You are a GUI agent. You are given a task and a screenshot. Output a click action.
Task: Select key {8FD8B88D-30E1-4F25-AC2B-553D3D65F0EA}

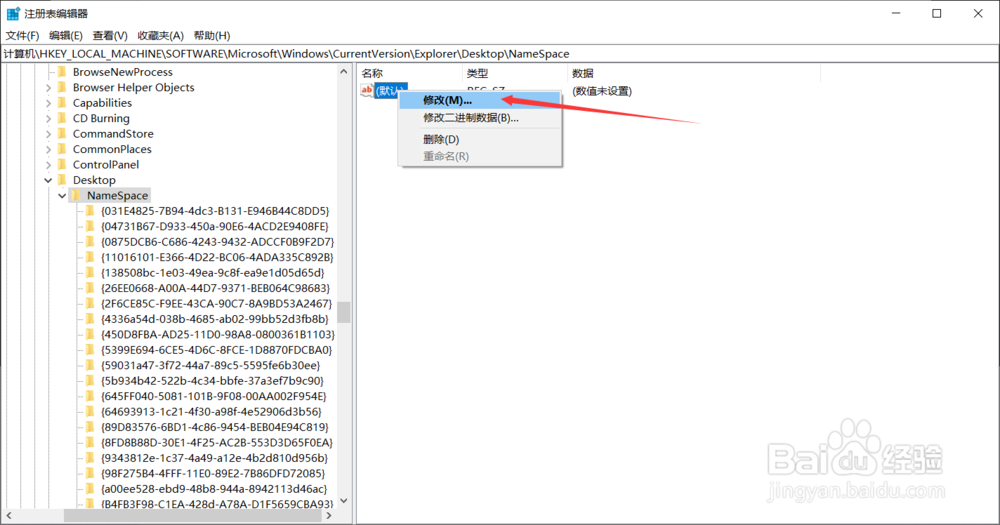(217, 442)
